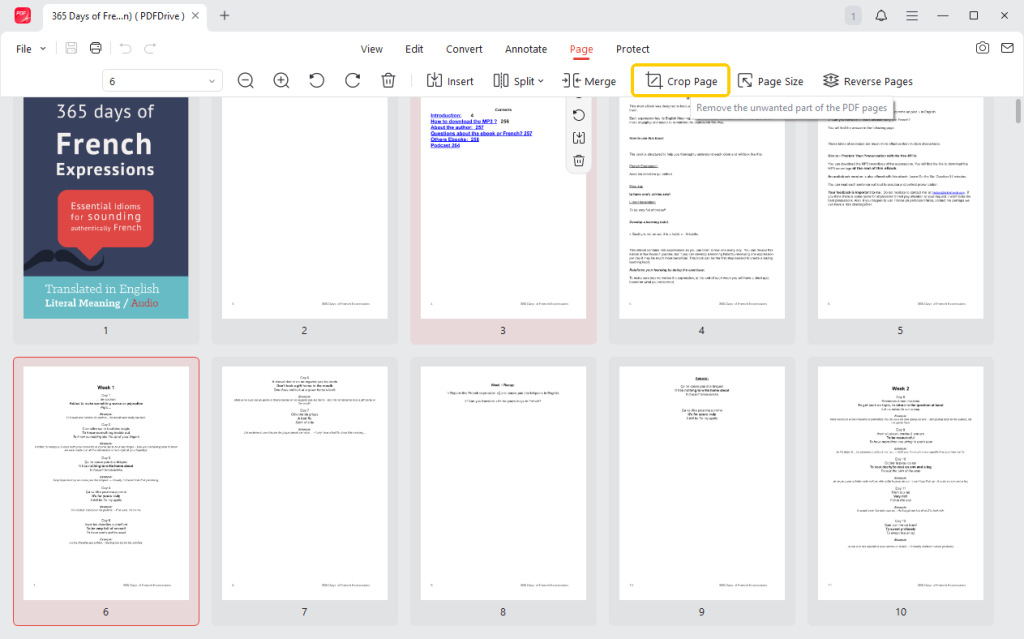
Task: Click the Crop Page button
Action: (681, 81)
